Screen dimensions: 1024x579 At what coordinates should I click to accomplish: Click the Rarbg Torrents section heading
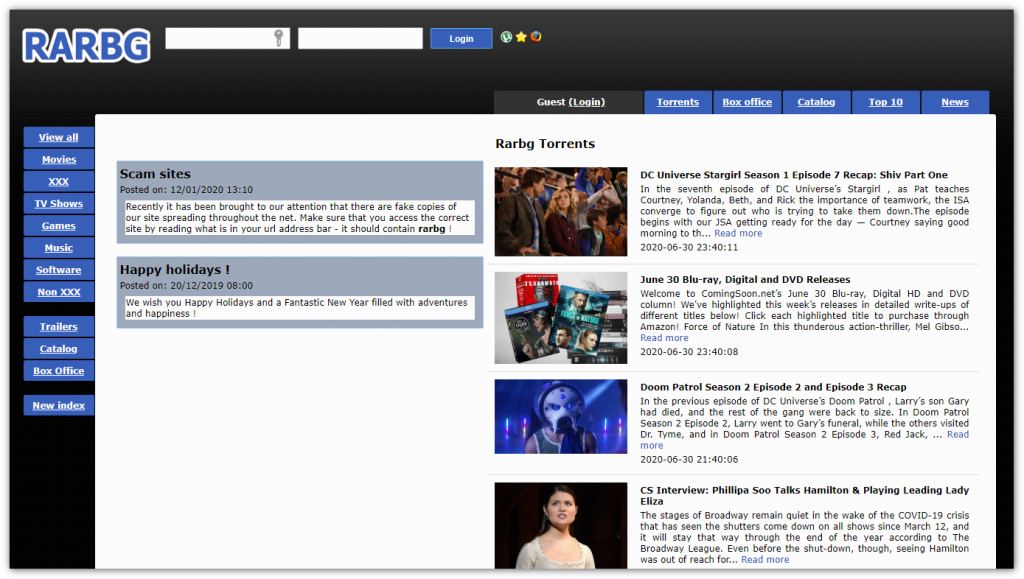click(x=545, y=144)
